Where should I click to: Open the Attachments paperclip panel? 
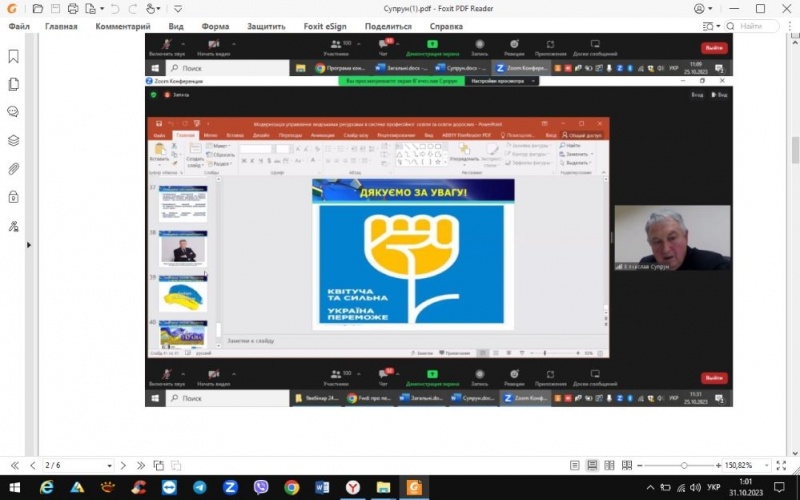14,169
